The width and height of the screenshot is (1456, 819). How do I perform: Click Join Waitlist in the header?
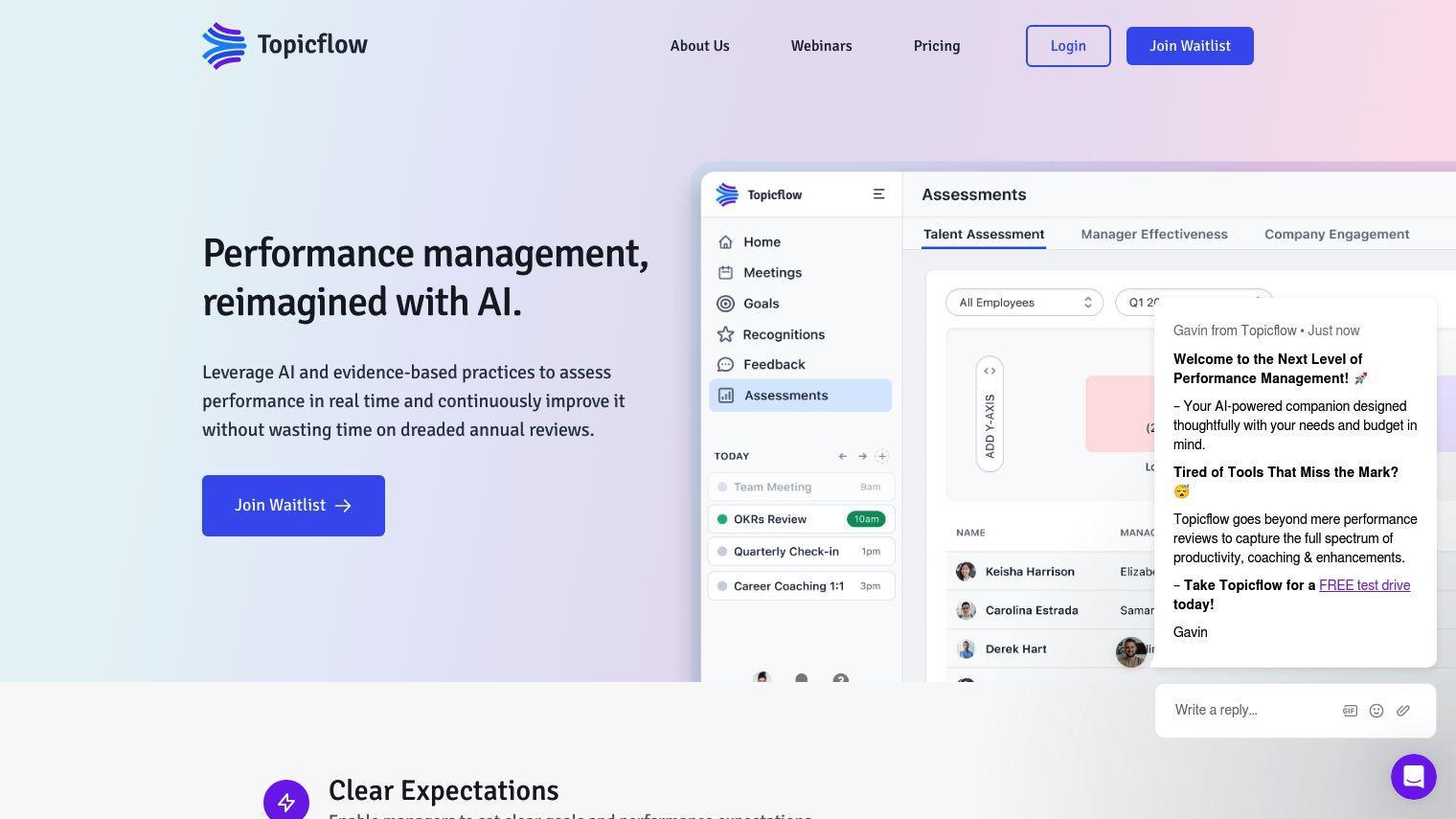[x=1190, y=46]
